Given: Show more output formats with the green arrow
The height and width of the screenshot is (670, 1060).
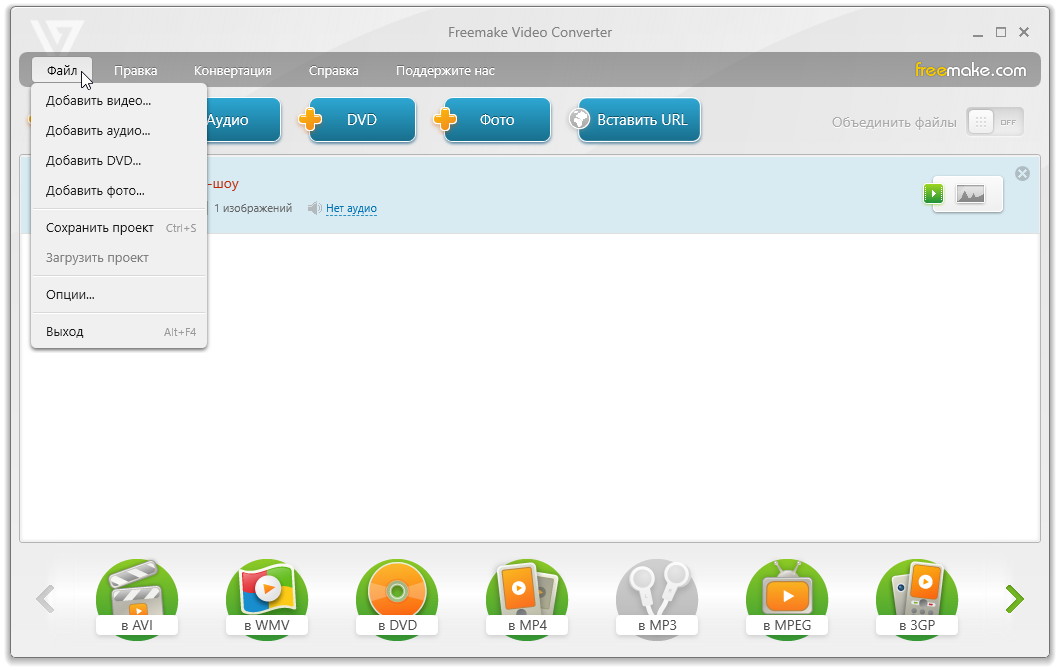Looking at the screenshot, I should click(1015, 598).
